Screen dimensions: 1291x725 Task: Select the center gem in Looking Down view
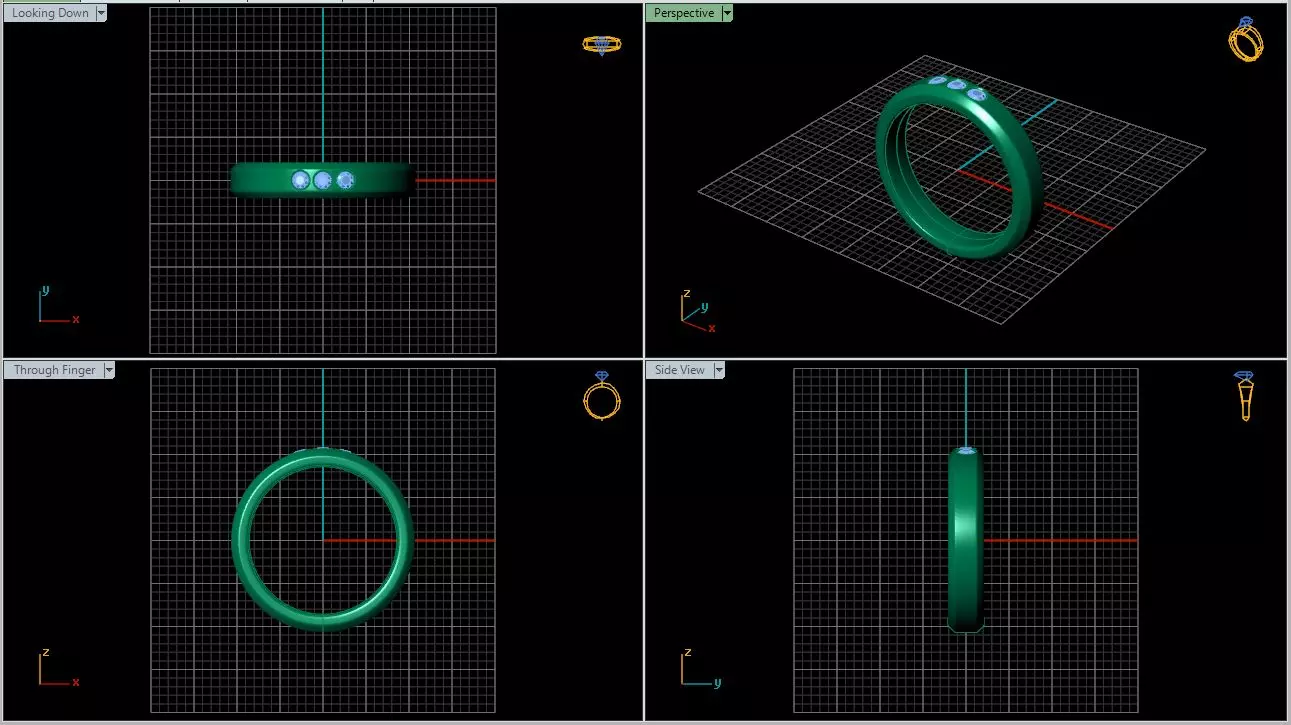pyautogui.click(x=322, y=180)
